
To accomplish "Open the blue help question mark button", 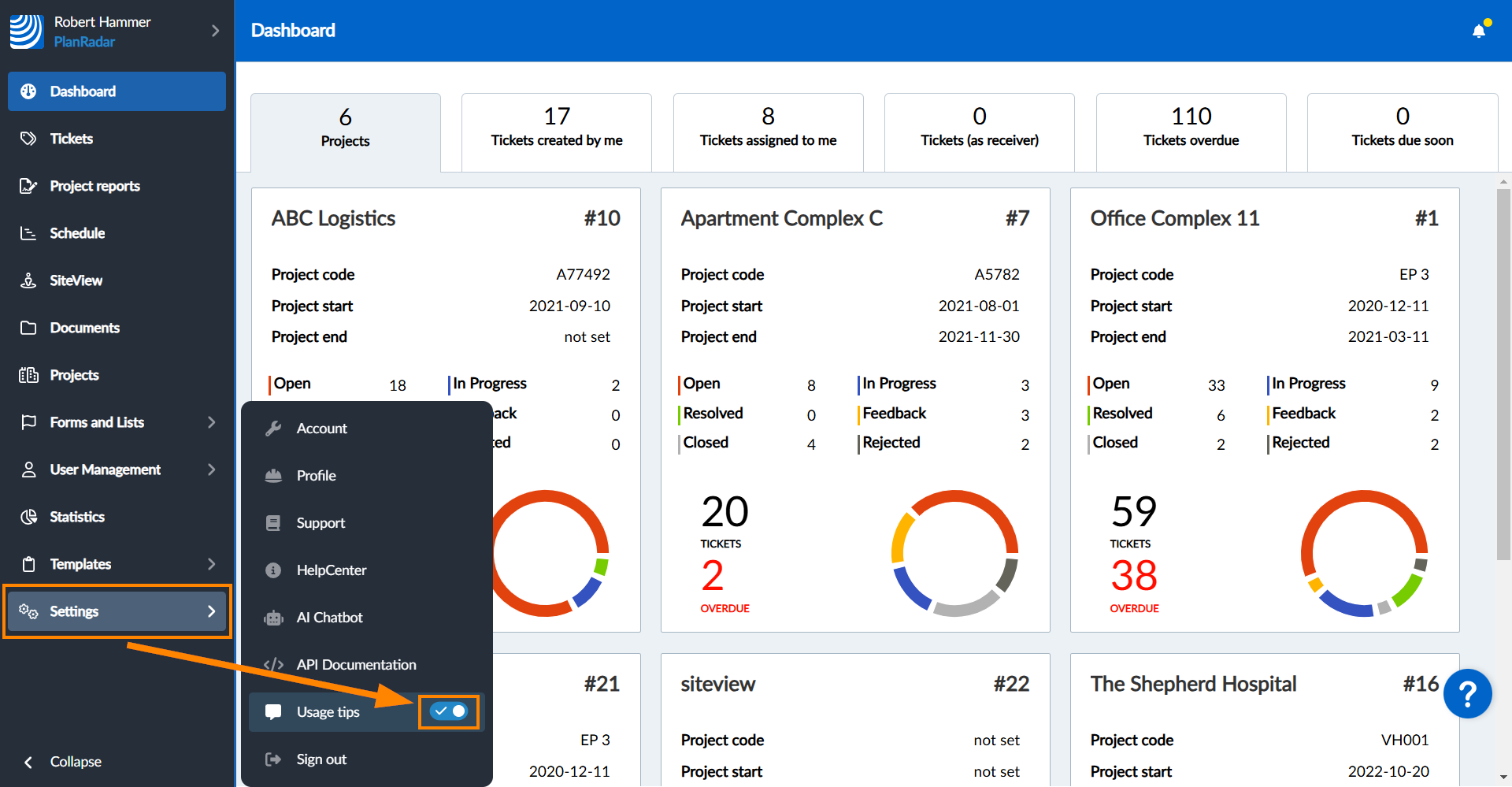I will point(1467,694).
